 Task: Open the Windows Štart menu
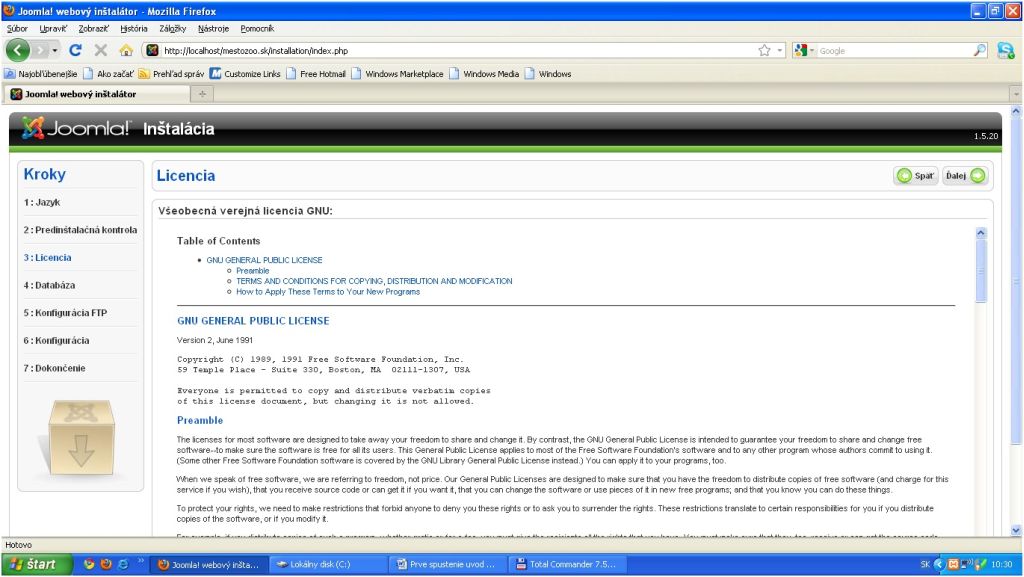click(37, 564)
